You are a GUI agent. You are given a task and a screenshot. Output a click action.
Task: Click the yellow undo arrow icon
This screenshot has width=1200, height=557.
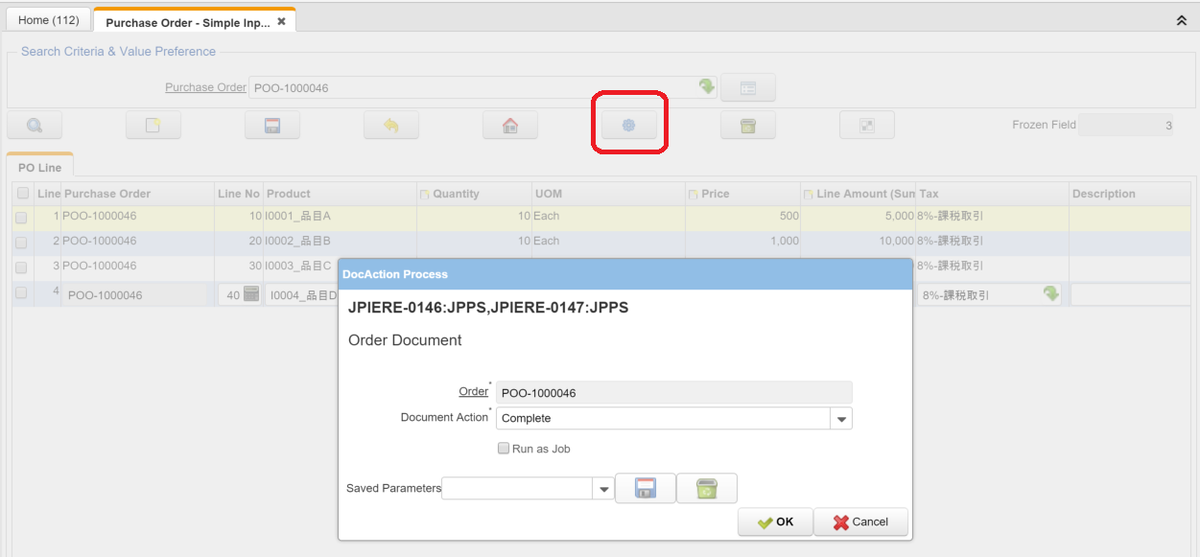[x=391, y=125]
